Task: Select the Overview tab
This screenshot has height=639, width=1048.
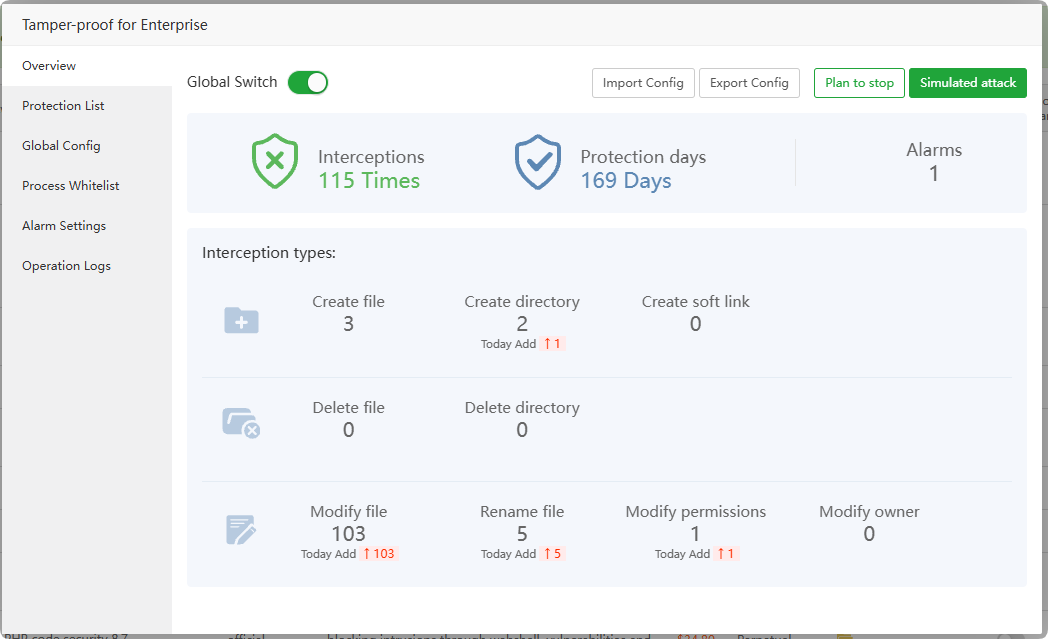Action: click(49, 66)
